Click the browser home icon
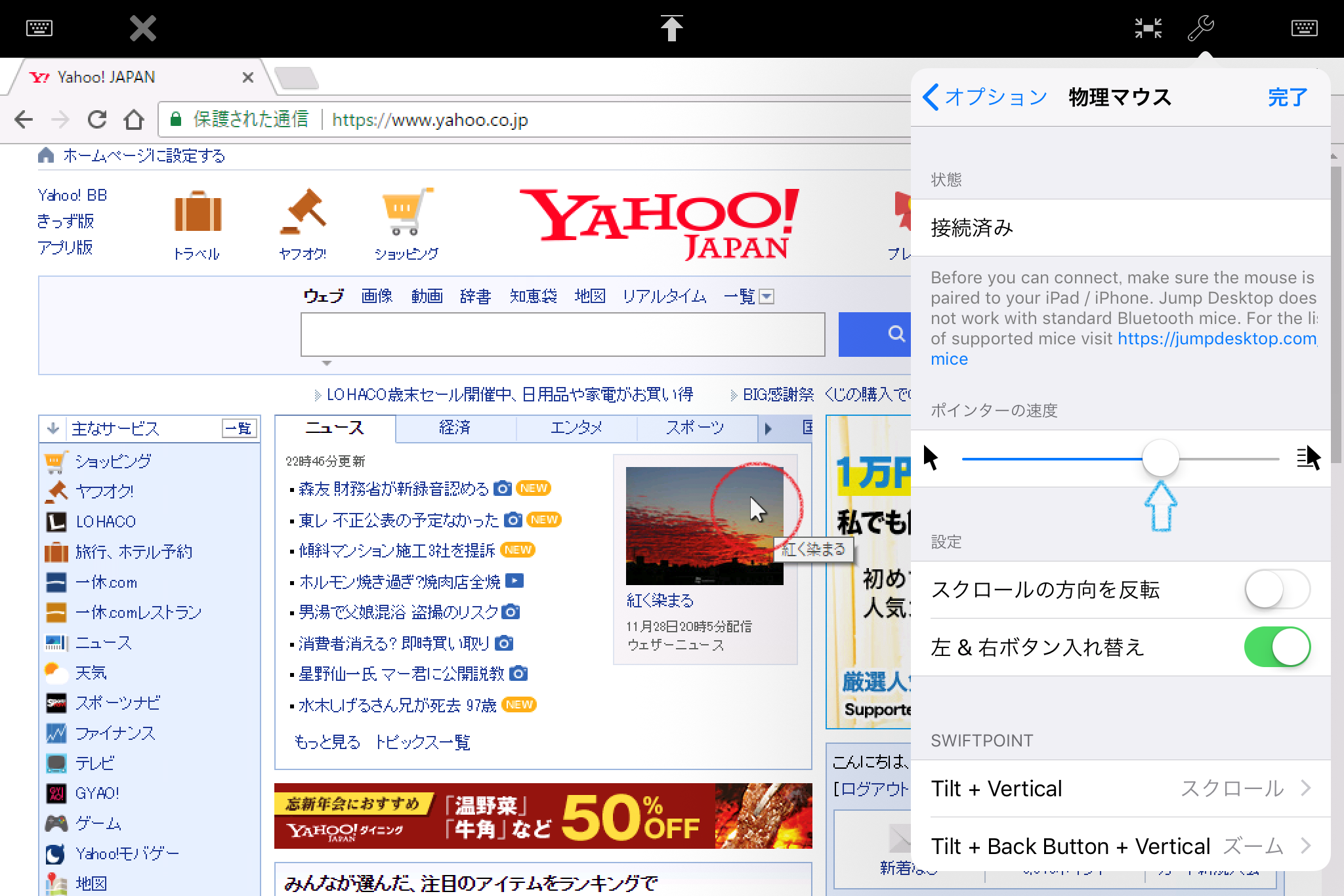Screen dimensions: 1344x896 [x=134, y=119]
